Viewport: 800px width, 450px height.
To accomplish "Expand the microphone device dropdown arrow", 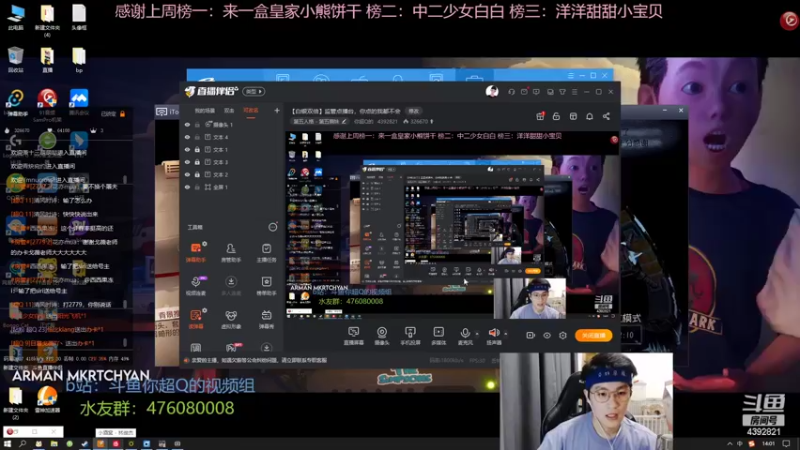I will tap(477, 334).
